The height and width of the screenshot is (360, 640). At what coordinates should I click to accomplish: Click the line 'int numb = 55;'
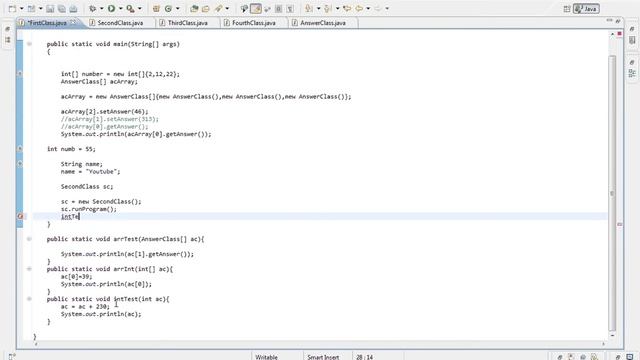[x=71, y=149]
